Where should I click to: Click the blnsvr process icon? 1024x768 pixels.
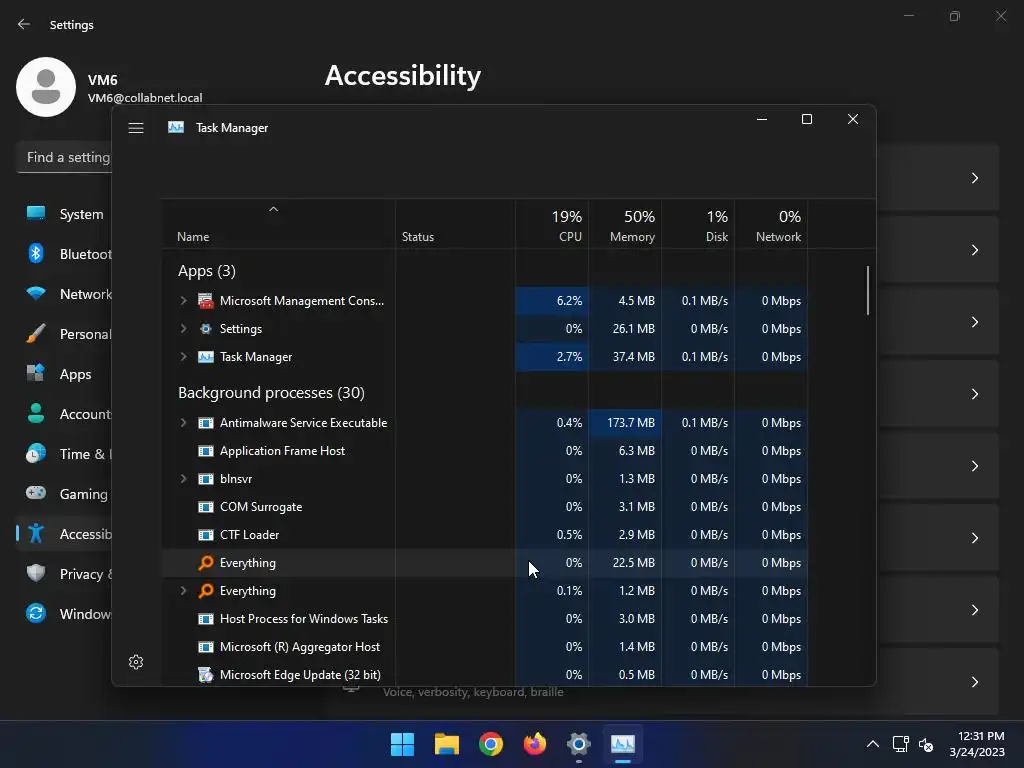tap(206, 479)
